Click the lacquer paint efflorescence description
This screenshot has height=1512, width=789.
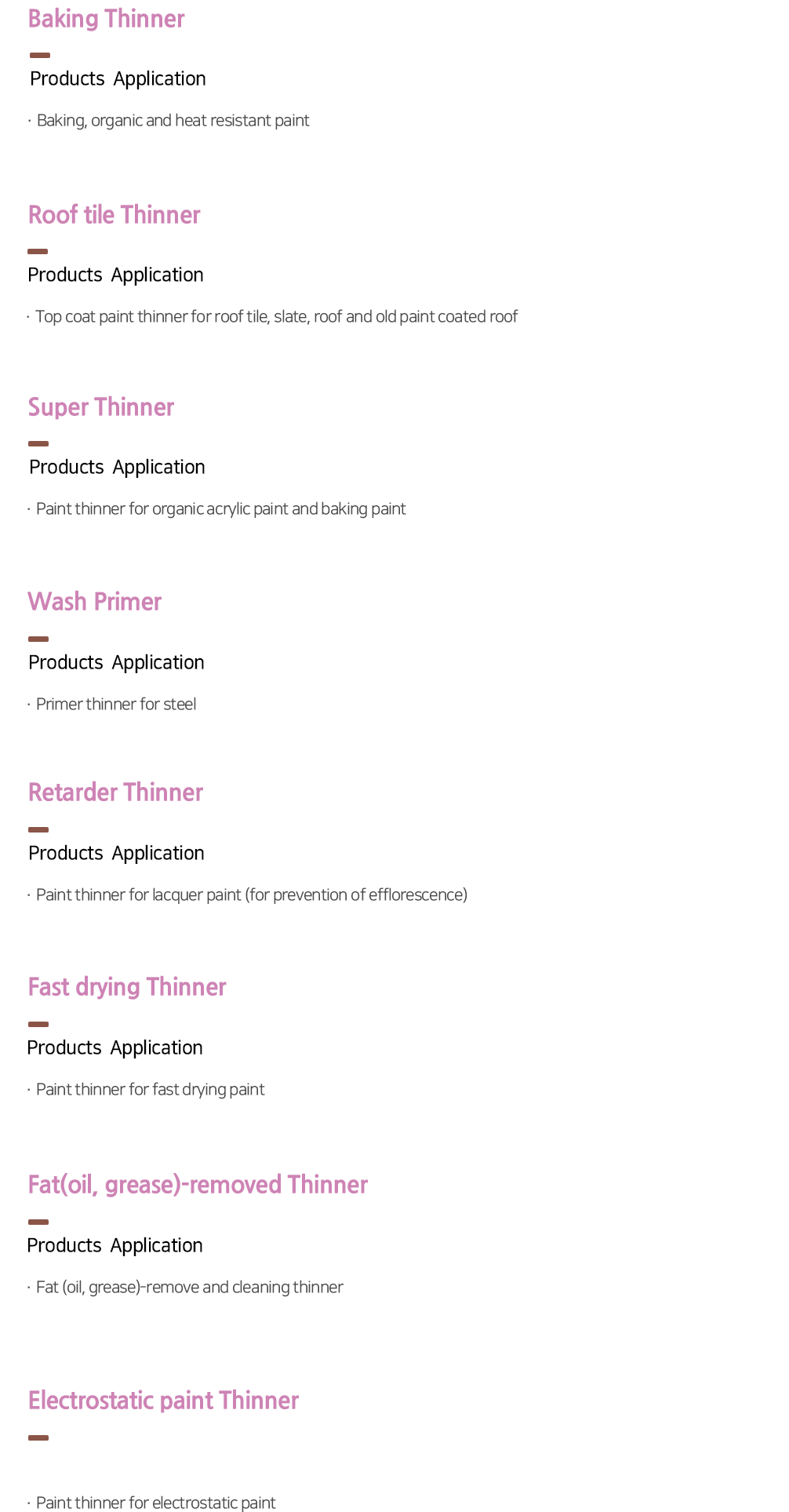pyautogui.click(x=251, y=895)
